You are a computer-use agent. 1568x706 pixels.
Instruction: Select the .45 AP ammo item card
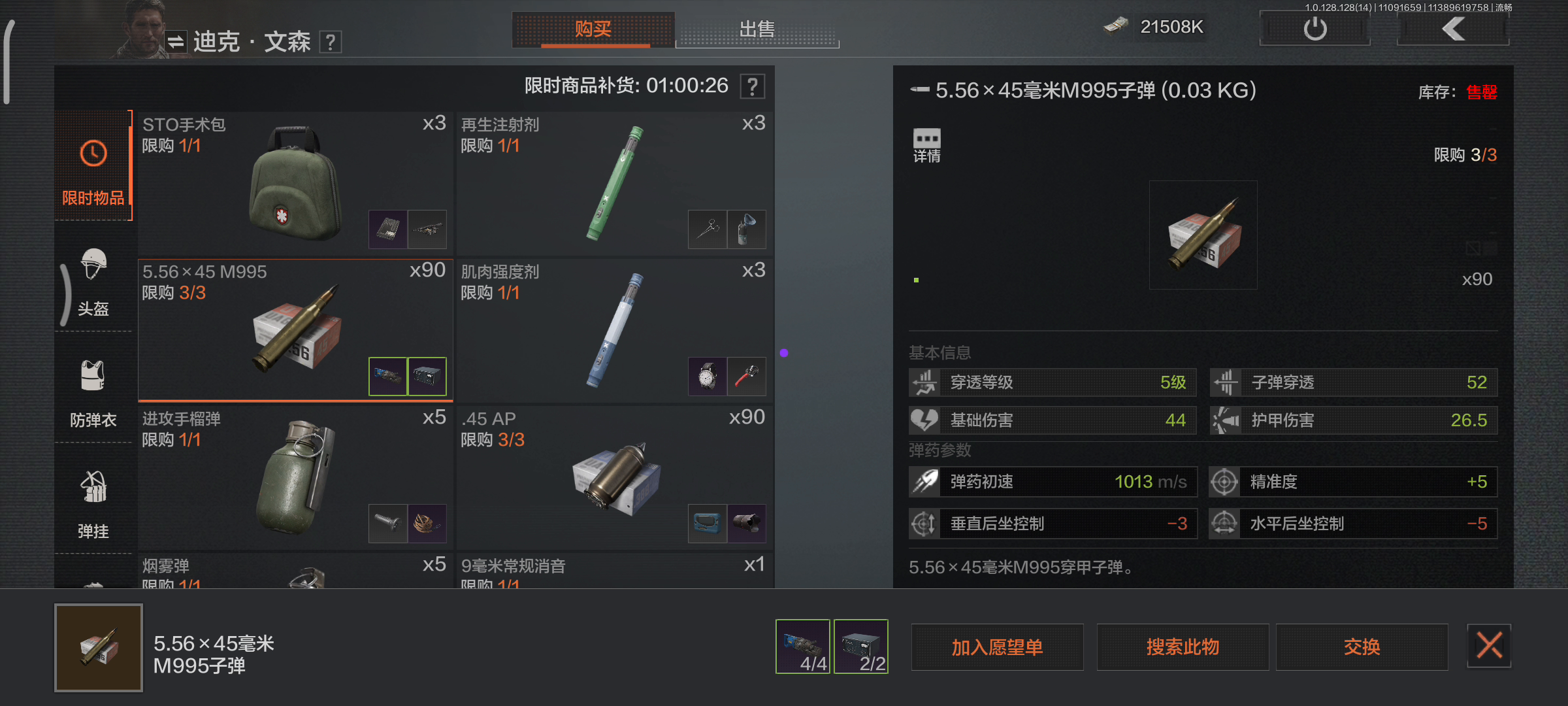pos(614,477)
